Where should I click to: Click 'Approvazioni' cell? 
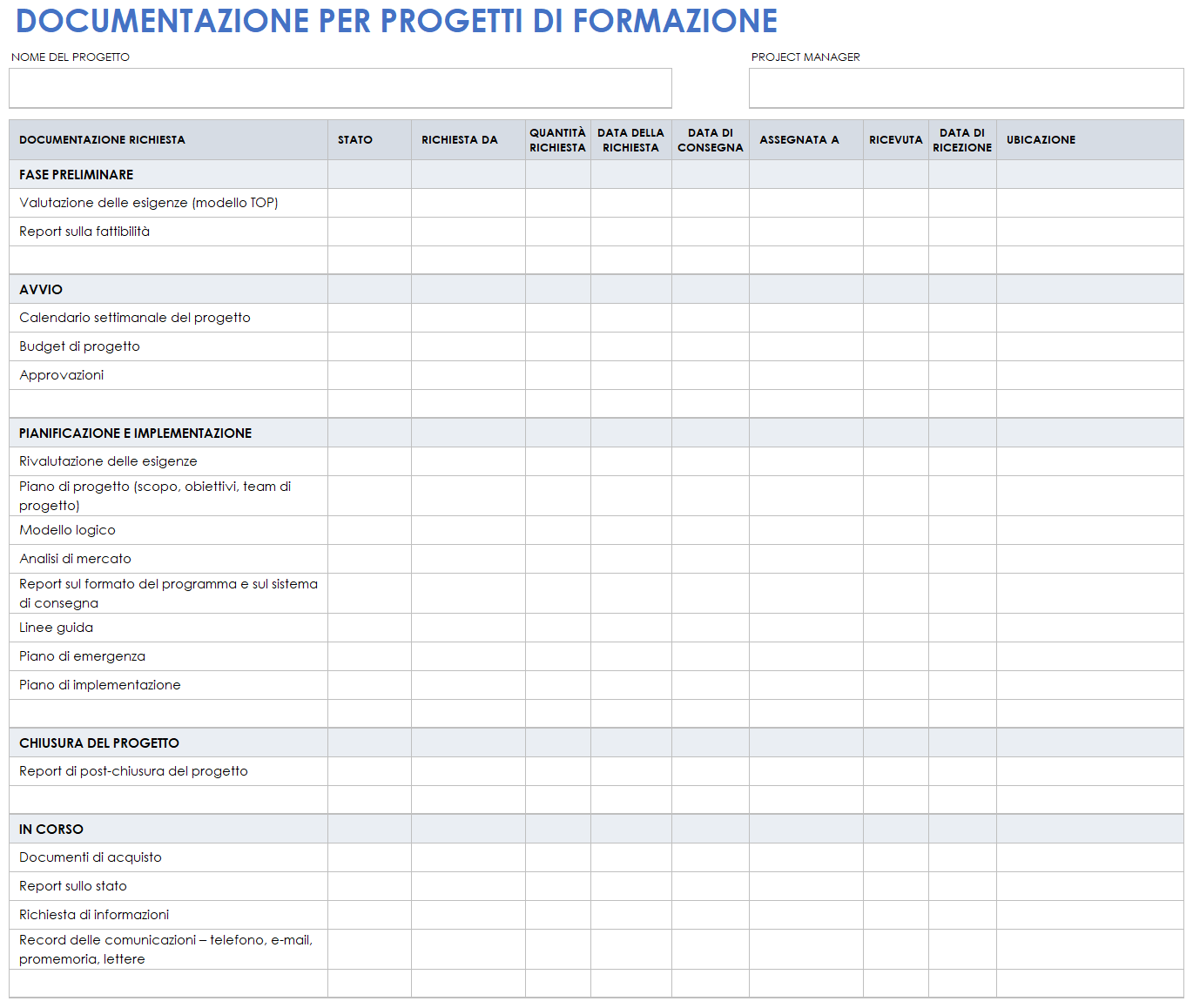point(169,375)
